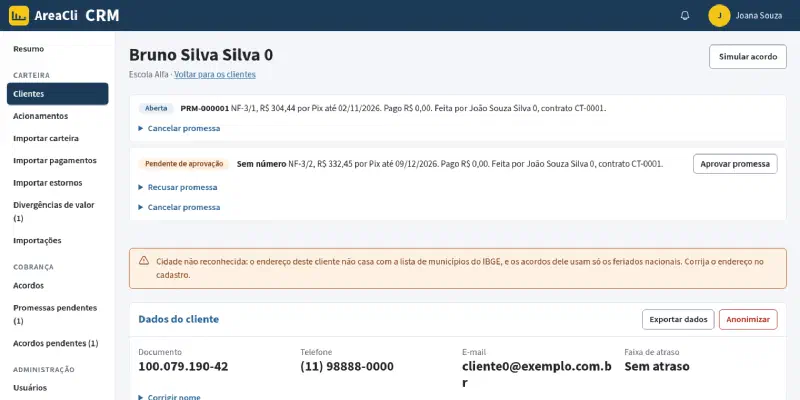Click the Bruno Silva Silva 0 title

[201, 55]
